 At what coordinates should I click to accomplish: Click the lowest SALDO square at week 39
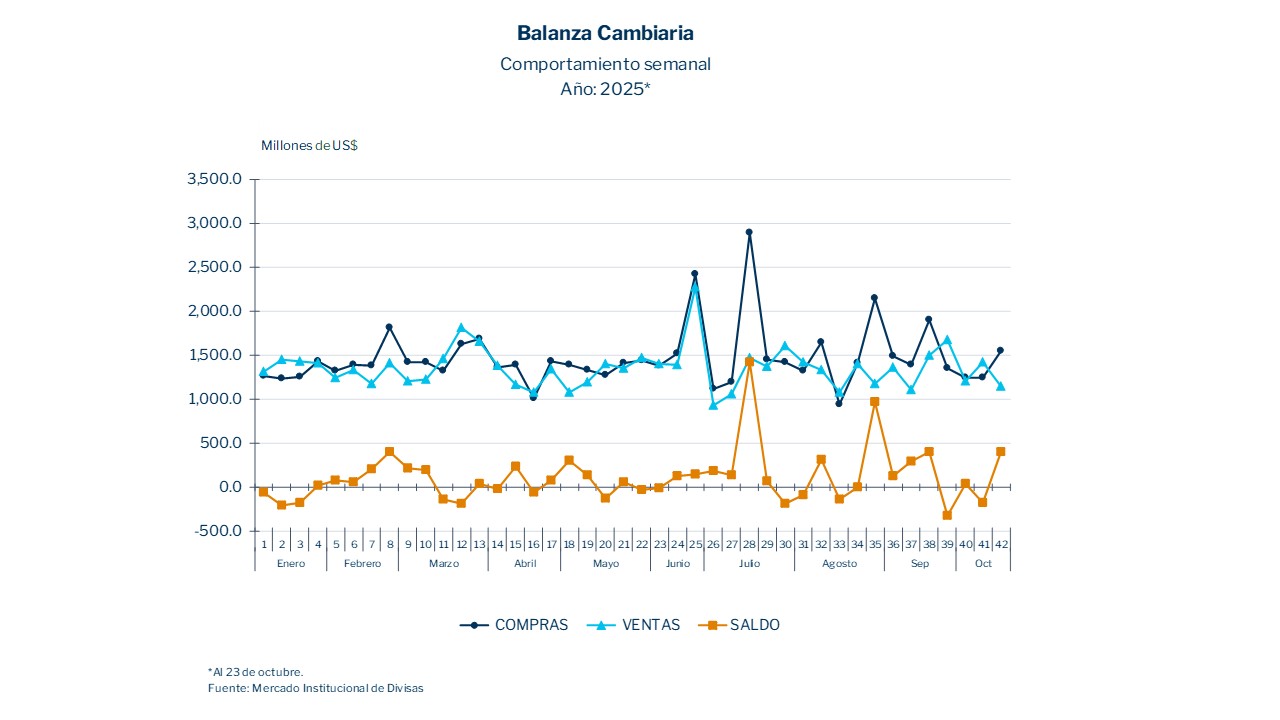pyautogui.click(x=947, y=515)
